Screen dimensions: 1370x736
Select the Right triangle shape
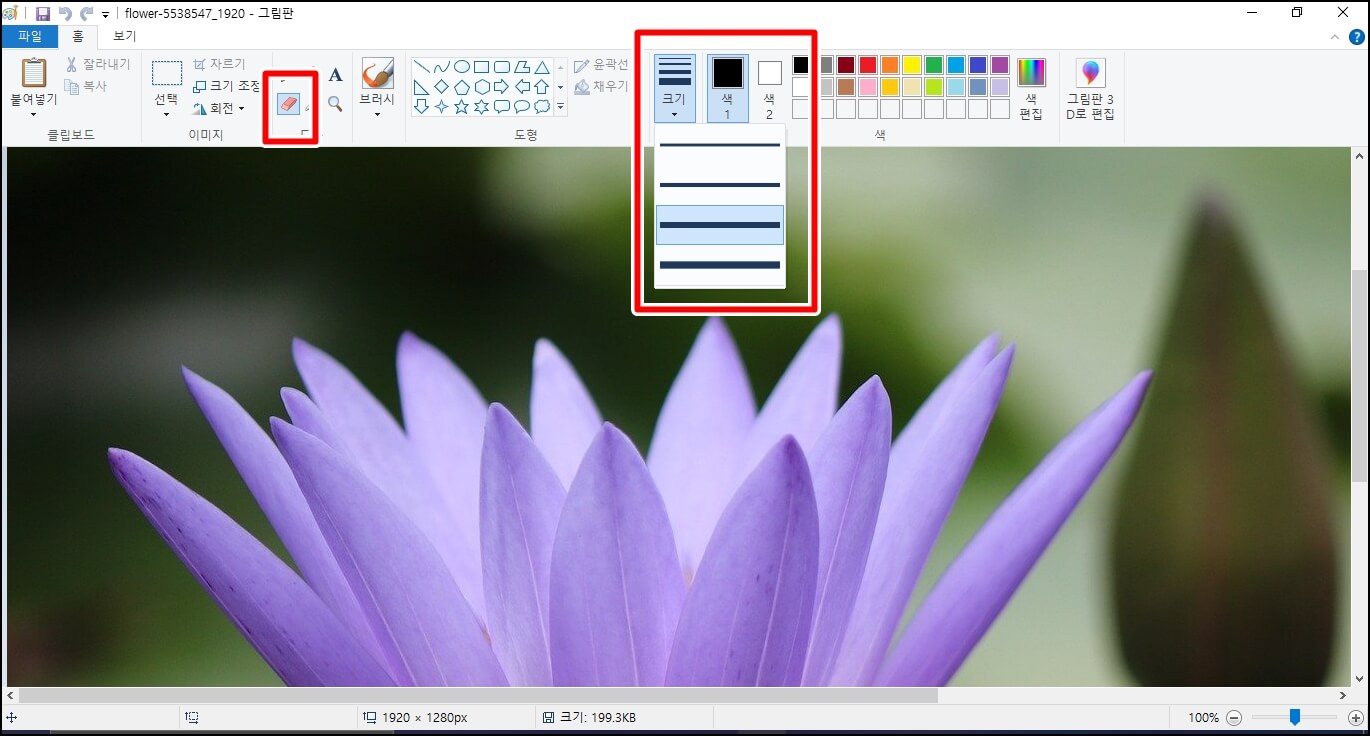422,87
